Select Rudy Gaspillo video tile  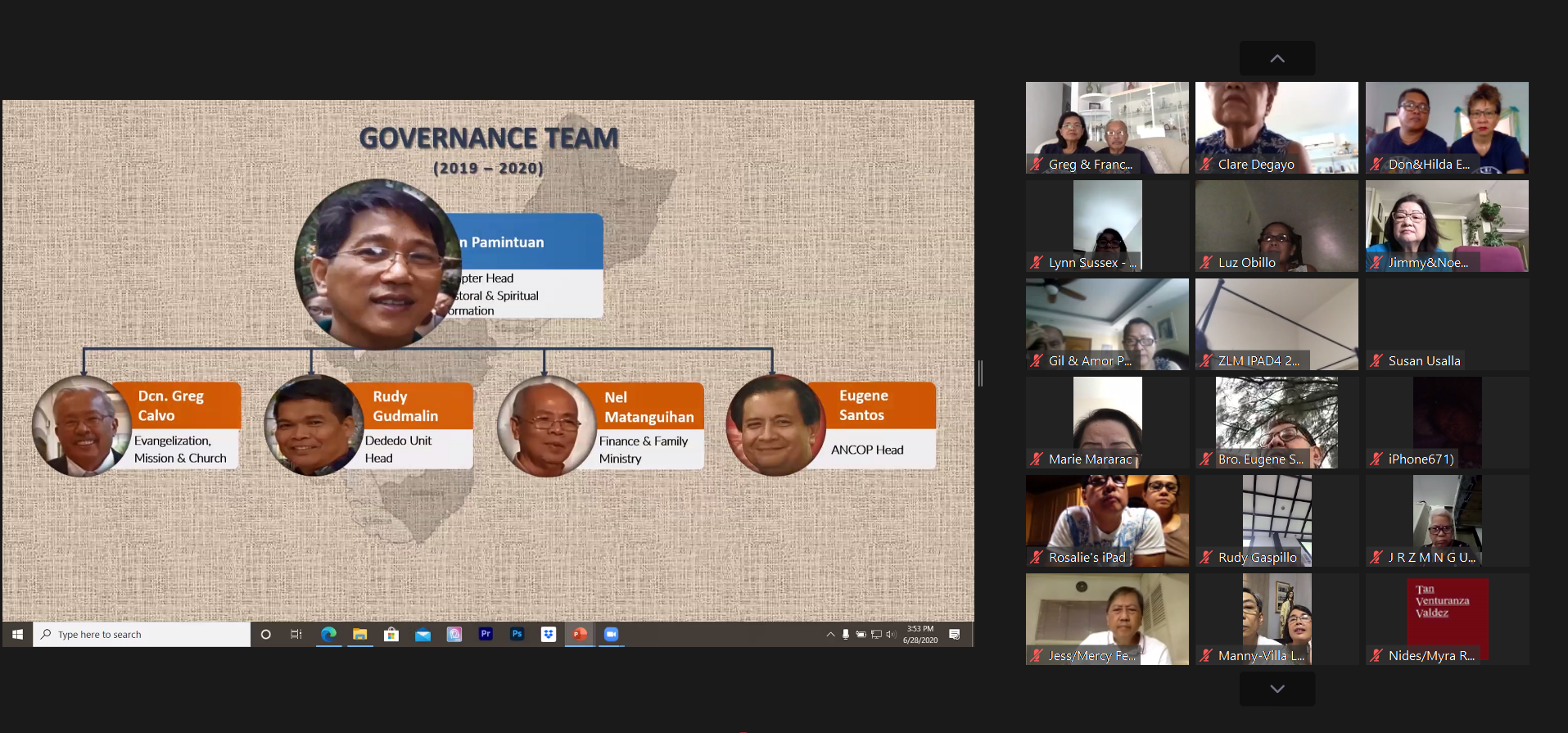tap(1277, 521)
